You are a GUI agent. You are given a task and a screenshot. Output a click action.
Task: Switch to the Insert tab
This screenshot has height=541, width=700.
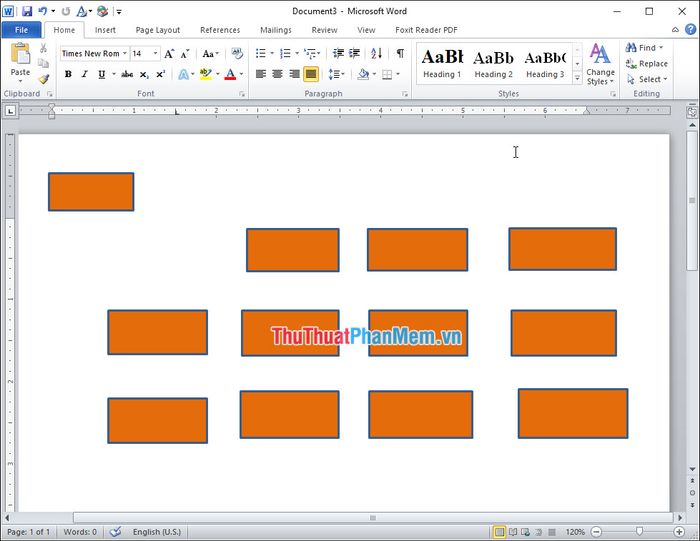(105, 30)
